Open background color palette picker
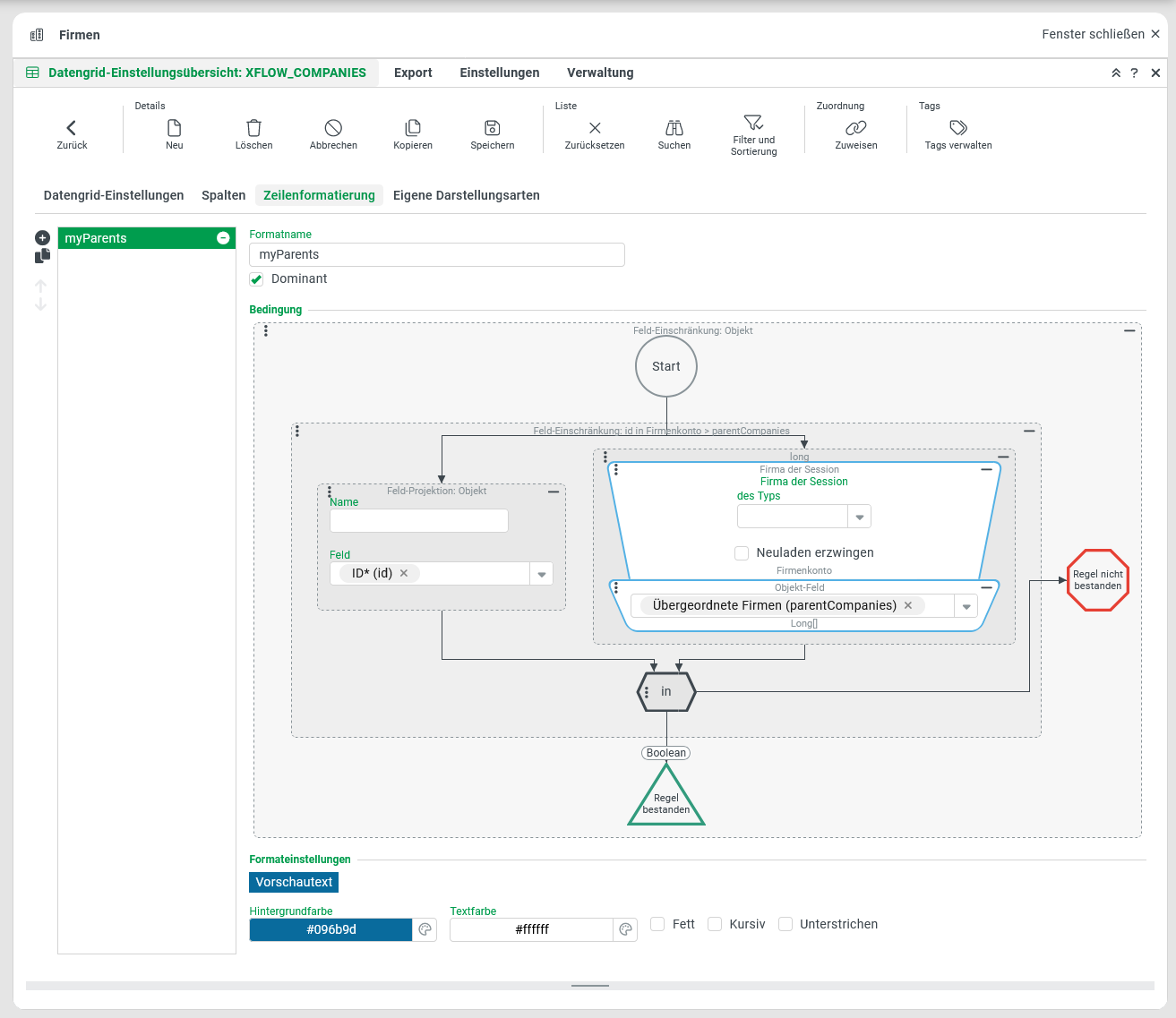Viewport: 1176px width, 1018px height. coord(425,929)
